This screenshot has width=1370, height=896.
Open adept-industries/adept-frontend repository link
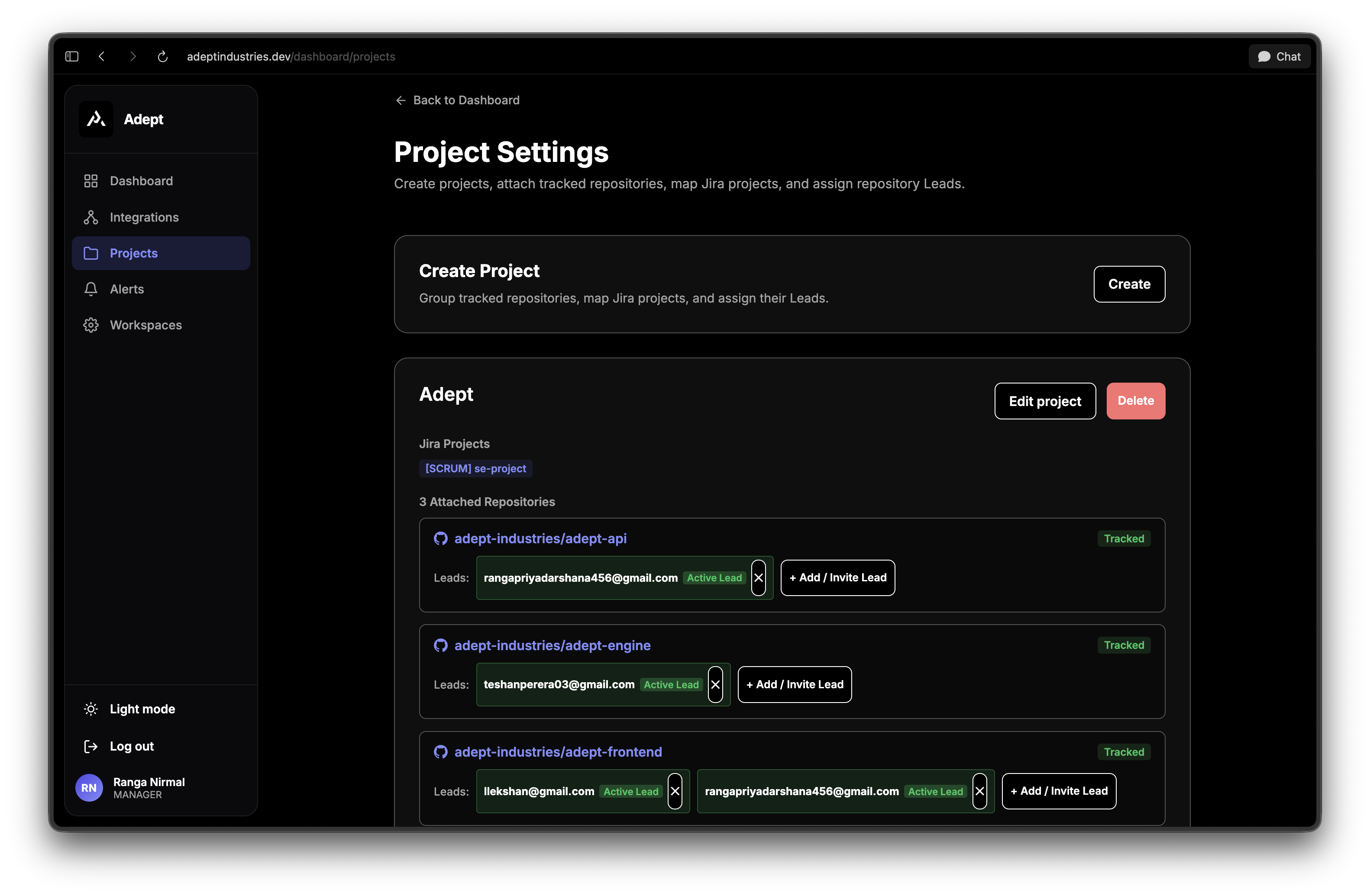click(559, 752)
